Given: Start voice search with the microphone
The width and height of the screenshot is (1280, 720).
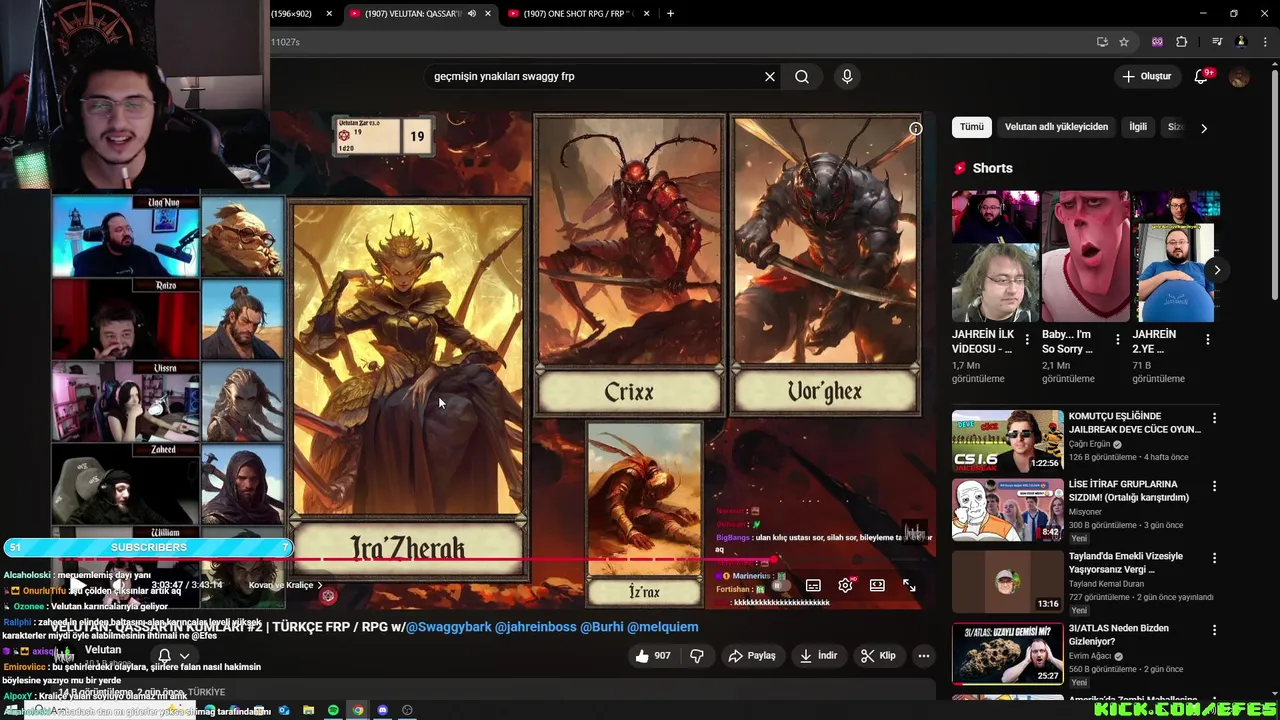Looking at the screenshot, I should coord(847,76).
